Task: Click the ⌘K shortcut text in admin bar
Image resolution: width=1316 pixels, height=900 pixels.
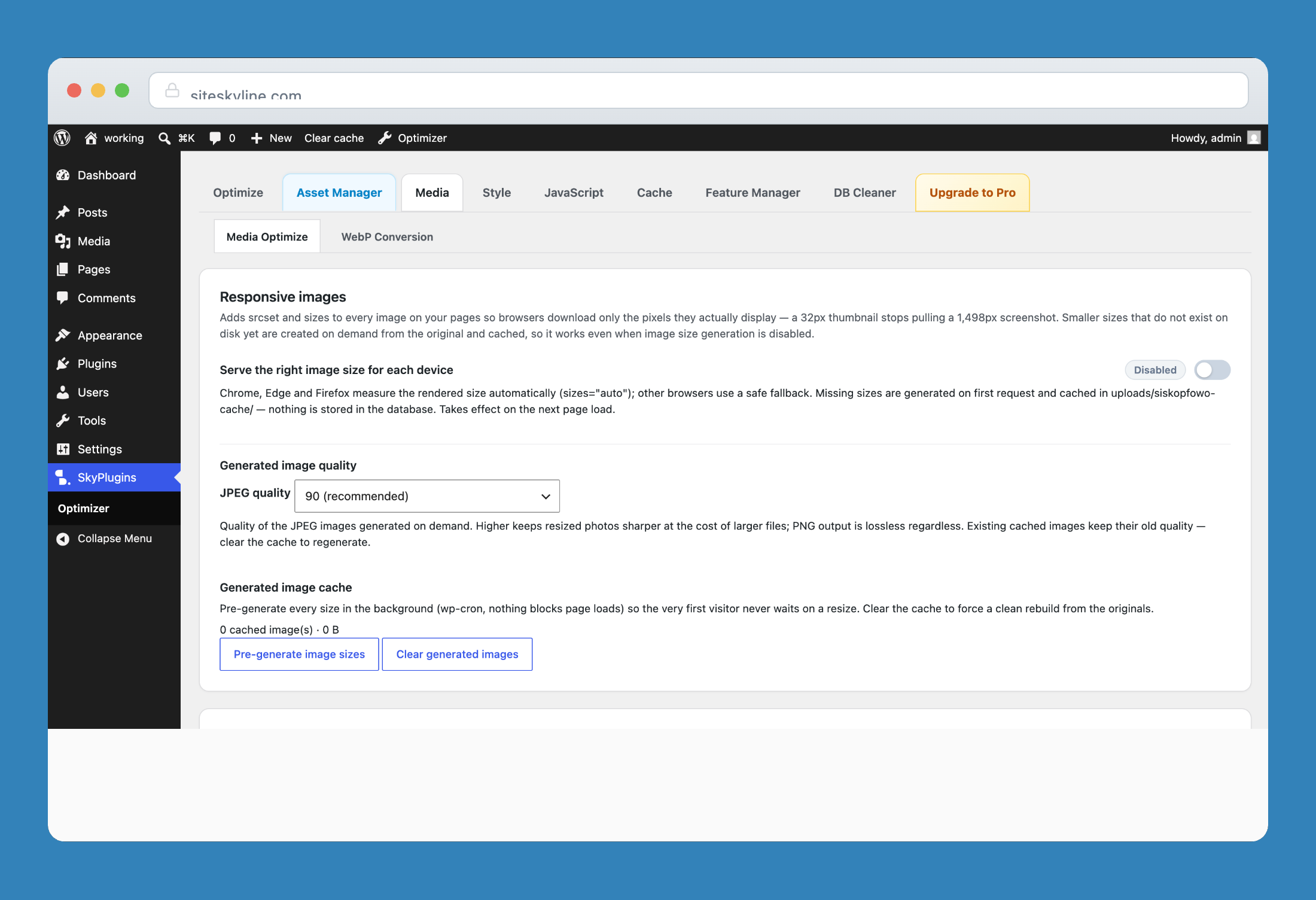Action: click(187, 138)
